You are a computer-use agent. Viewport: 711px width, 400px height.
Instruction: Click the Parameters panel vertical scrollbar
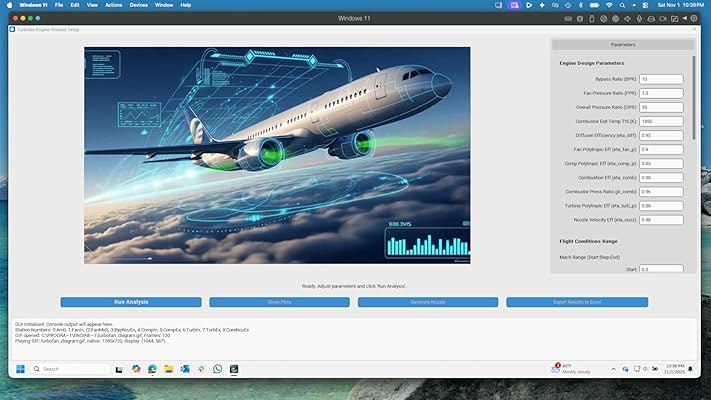[x=694, y=100]
